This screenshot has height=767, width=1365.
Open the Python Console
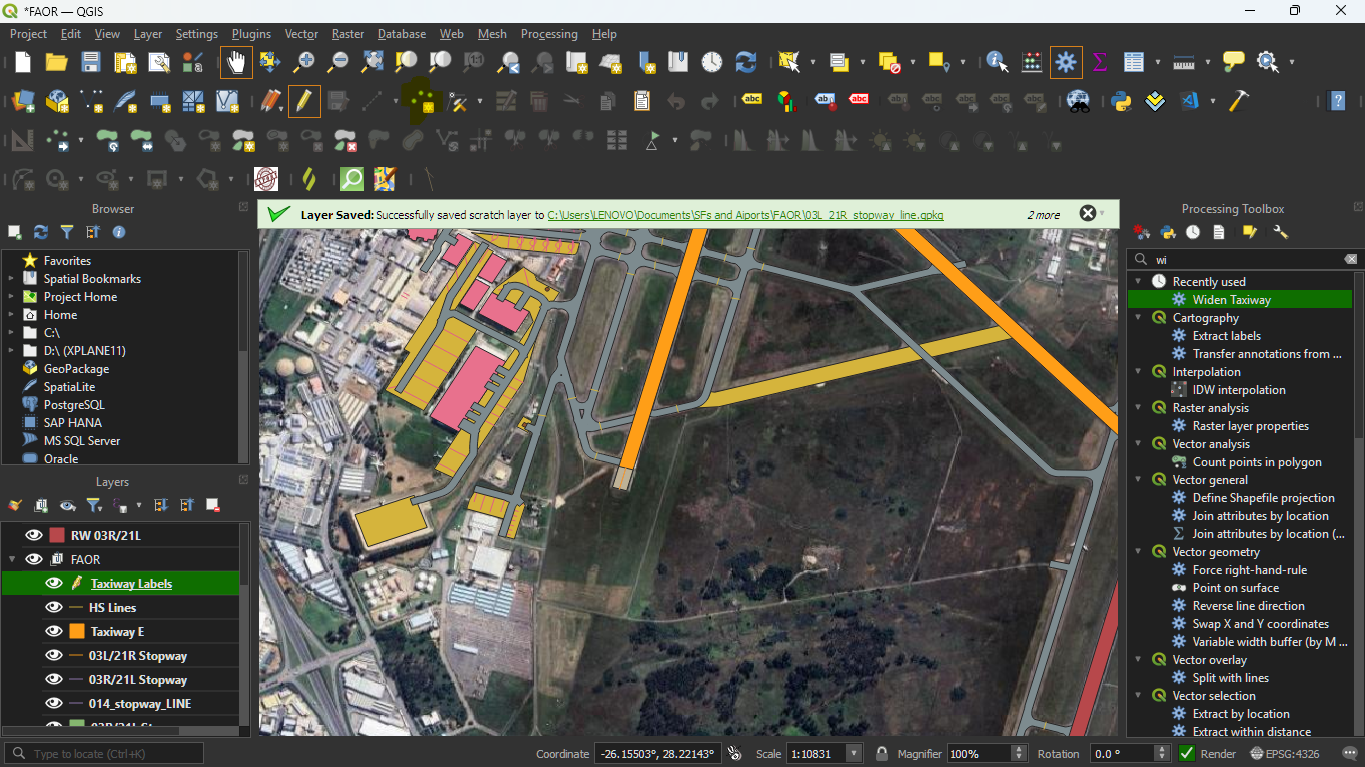coord(1121,101)
